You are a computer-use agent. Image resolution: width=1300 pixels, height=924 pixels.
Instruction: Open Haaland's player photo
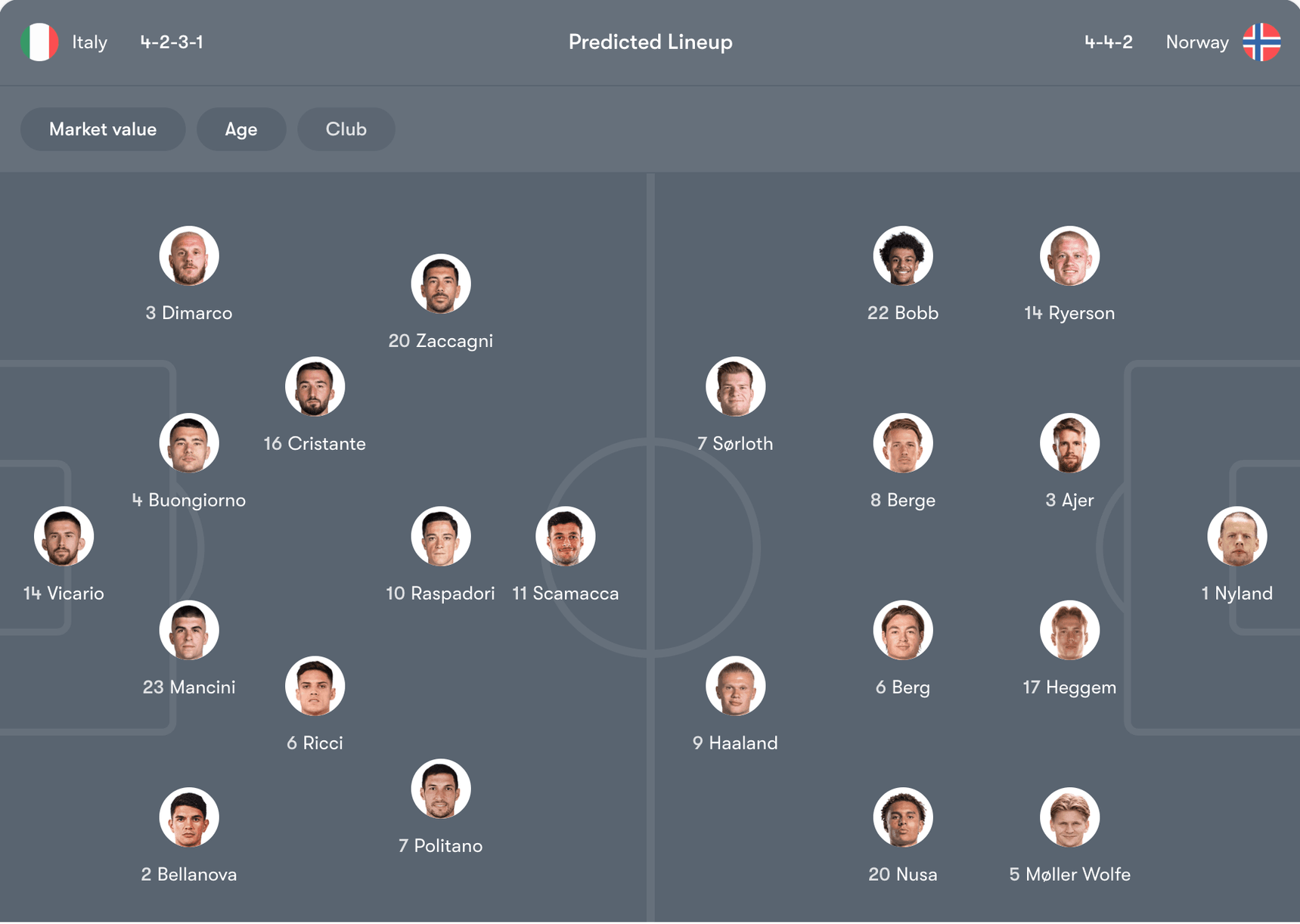click(x=735, y=686)
